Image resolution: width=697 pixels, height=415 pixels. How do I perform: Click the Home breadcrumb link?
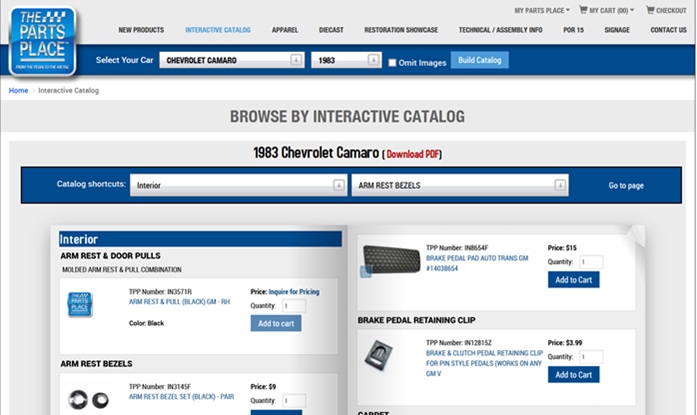click(x=18, y=91)
